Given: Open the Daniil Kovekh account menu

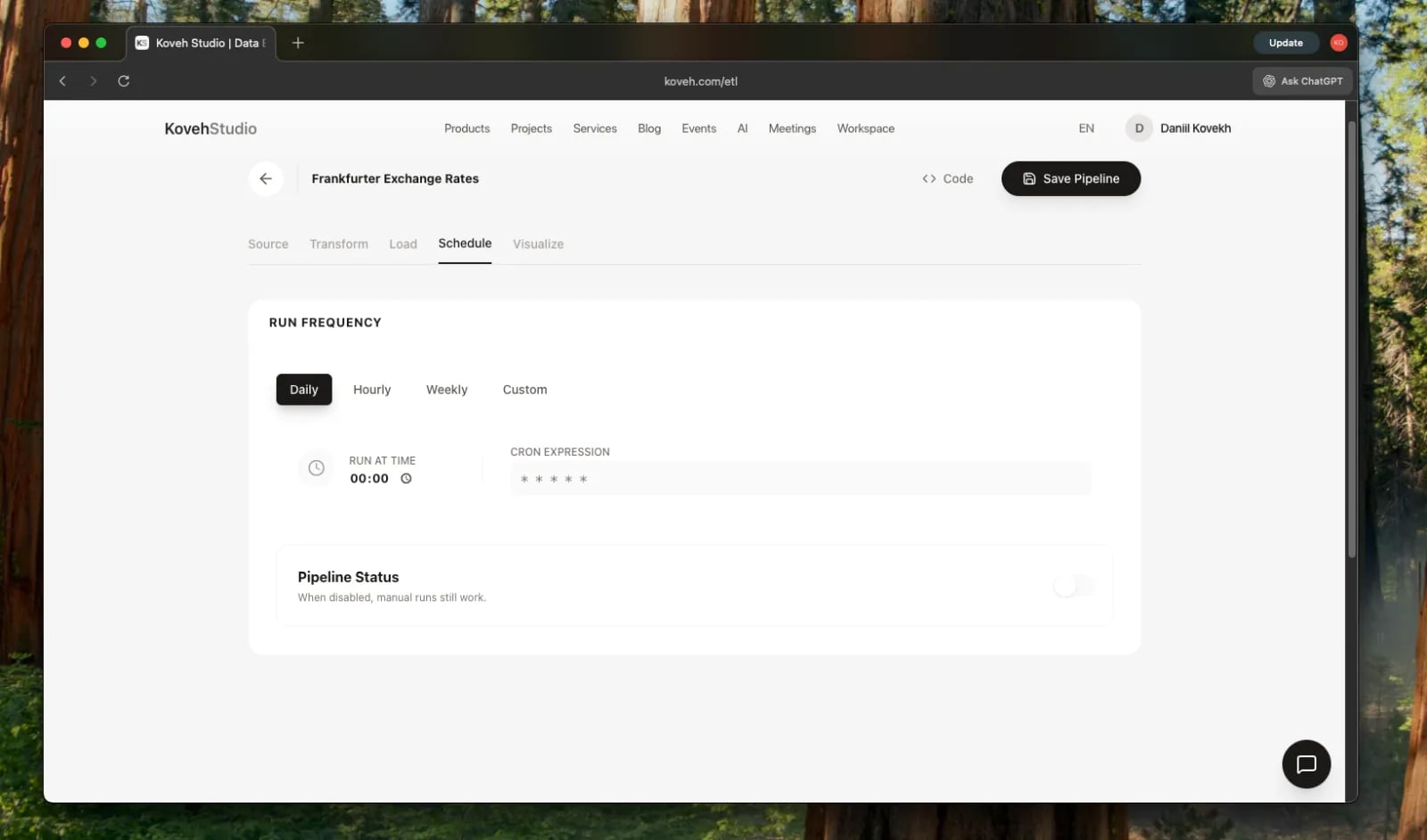Looking at the screenshot, I should [x=1195, y=128].
